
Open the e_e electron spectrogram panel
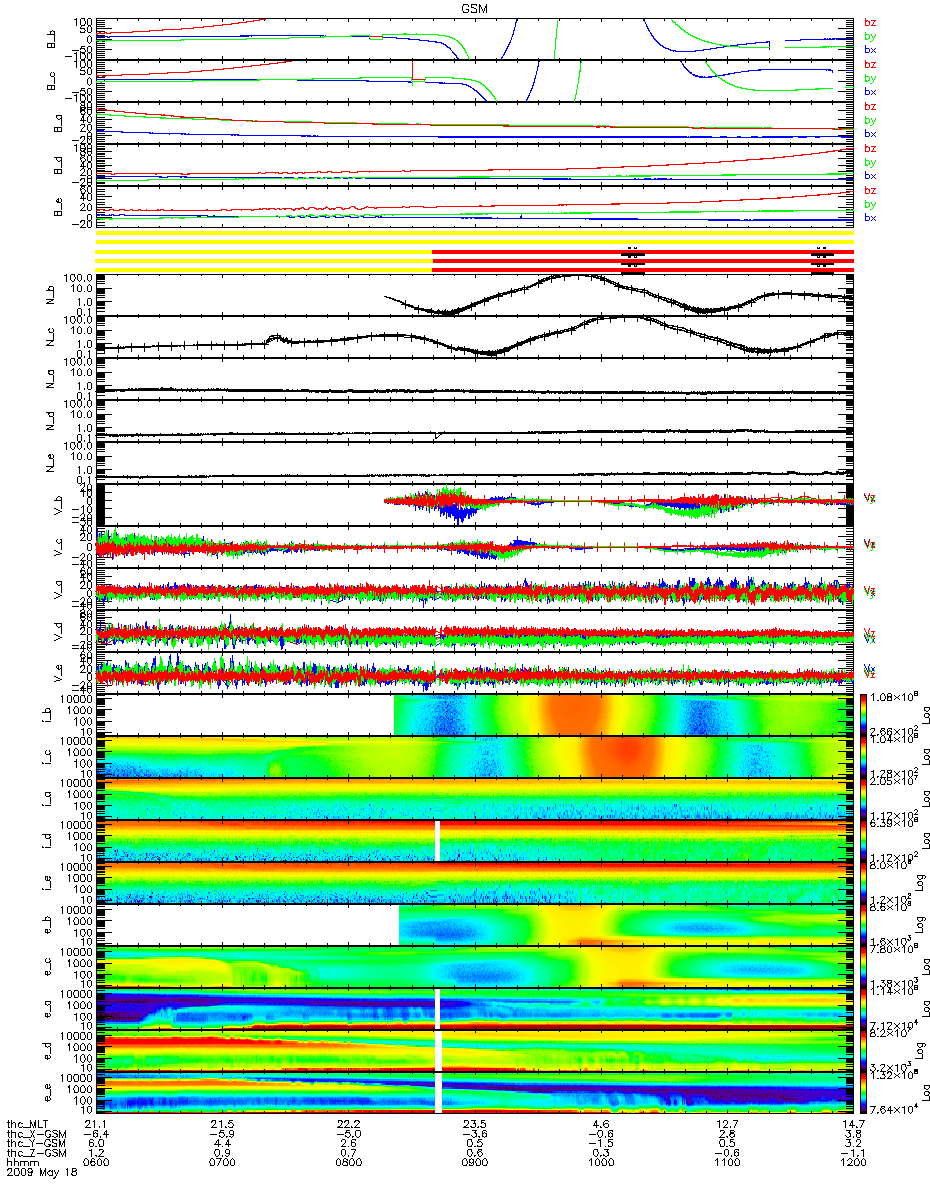click(x=474, y=1092)
